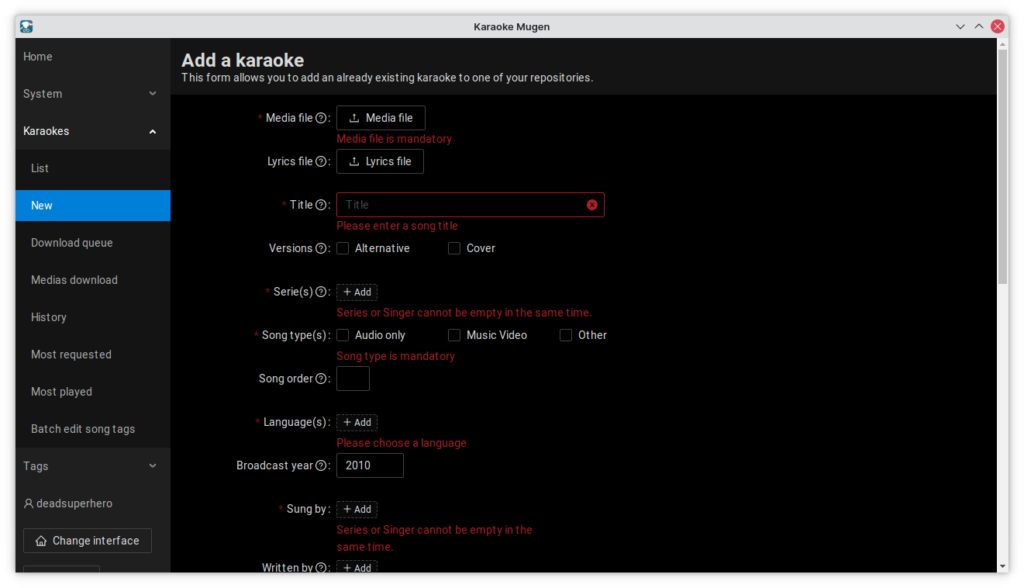Minimize the Karaoke Mugen window
Screen dimensions: 1024x588
[960, 26]
